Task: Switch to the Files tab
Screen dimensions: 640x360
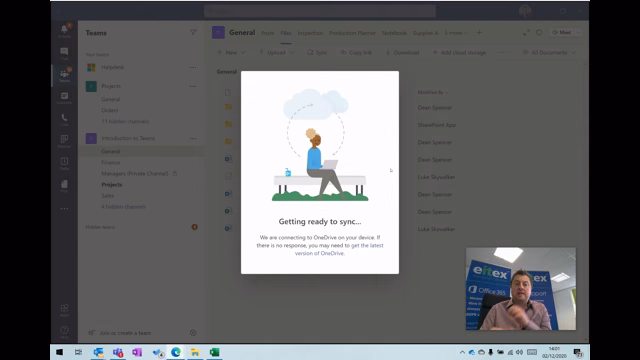Action: 286,33
